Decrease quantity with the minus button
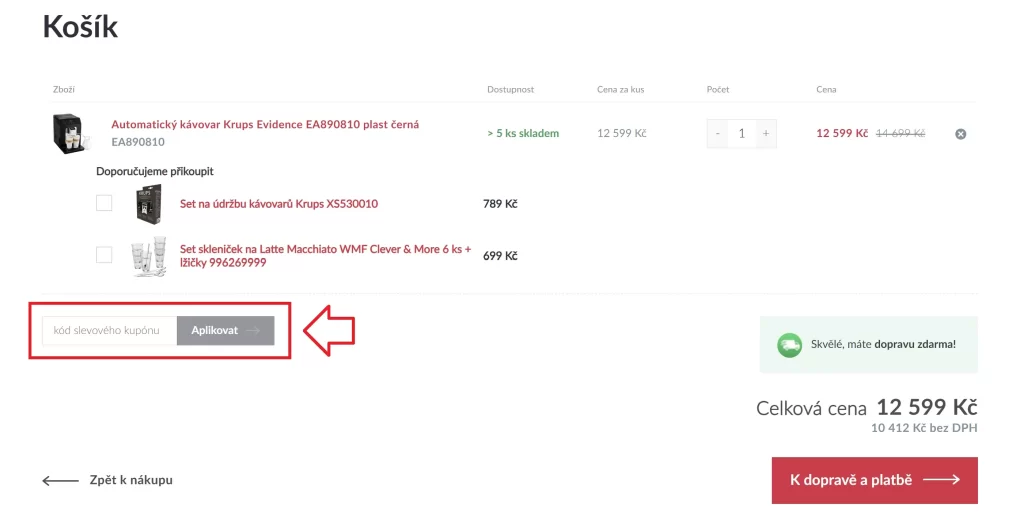The image size is (1024, 516). pyautogui.click(x=717, y=133)
